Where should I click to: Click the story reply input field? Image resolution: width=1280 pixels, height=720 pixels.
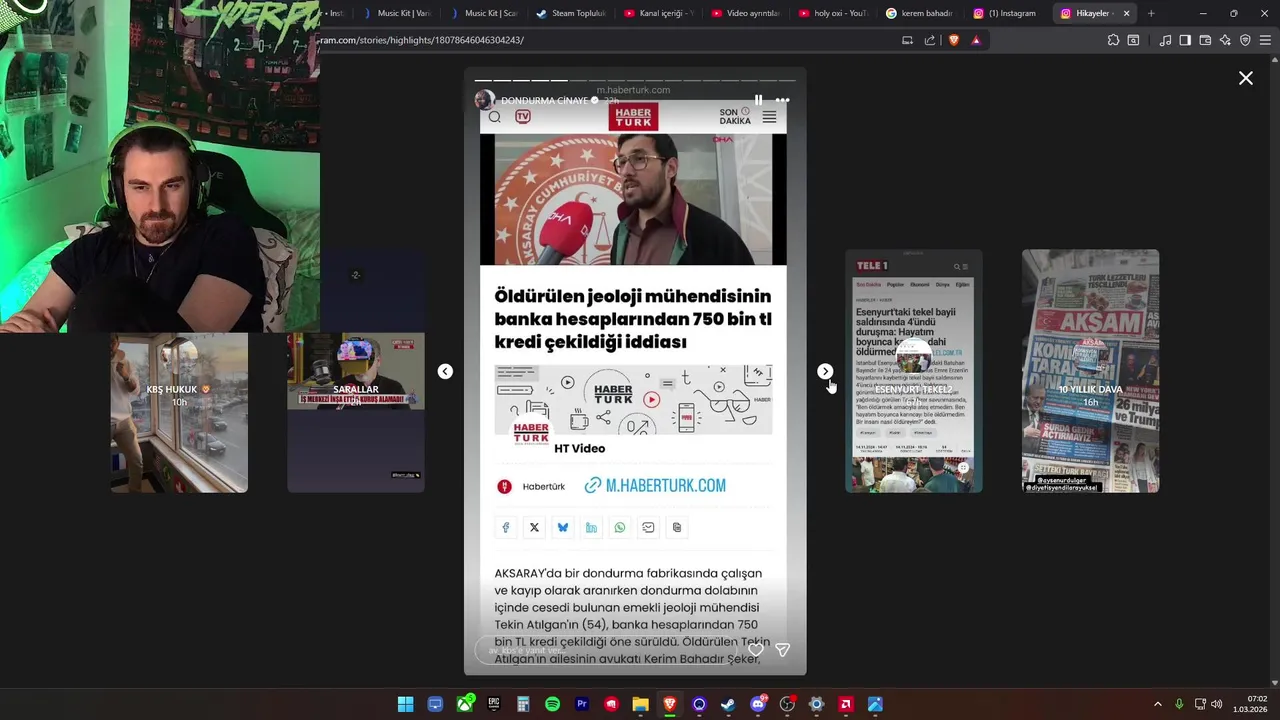[x=605, y=650]
